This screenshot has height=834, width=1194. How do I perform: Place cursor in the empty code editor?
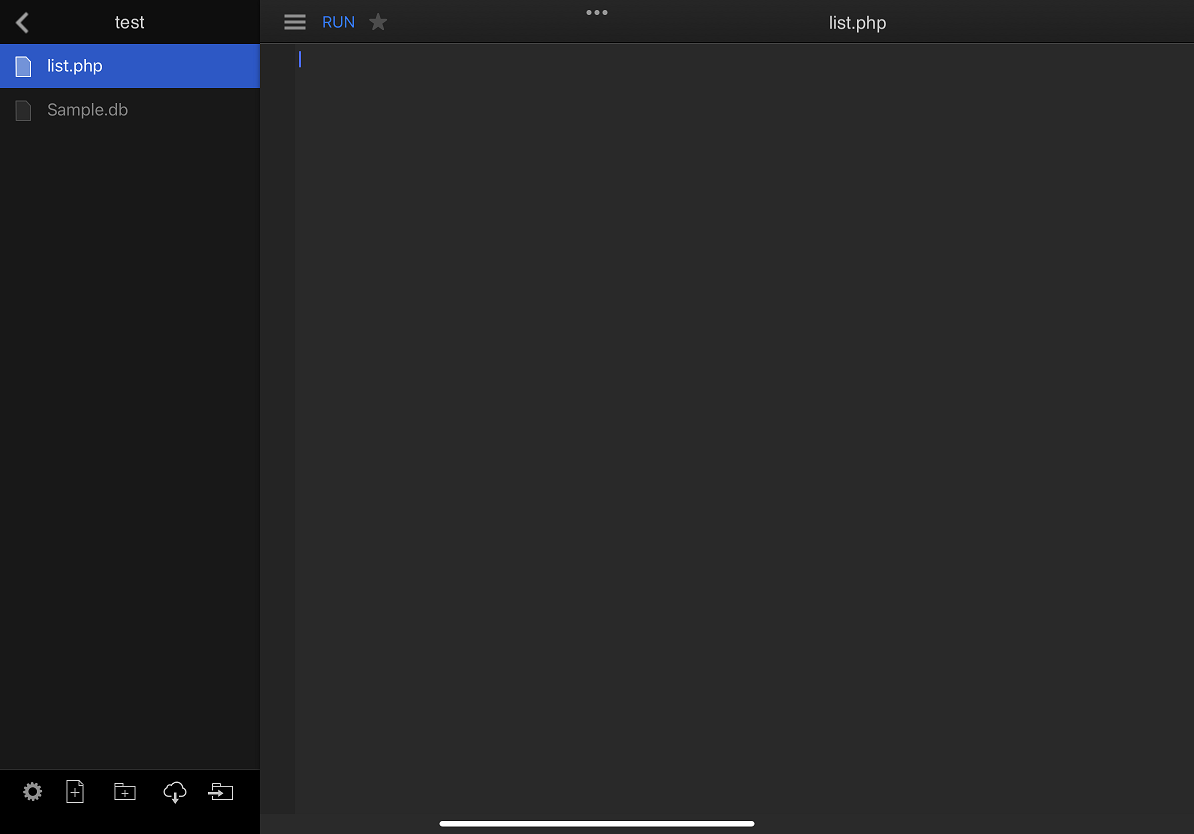(x=740, y=400)
